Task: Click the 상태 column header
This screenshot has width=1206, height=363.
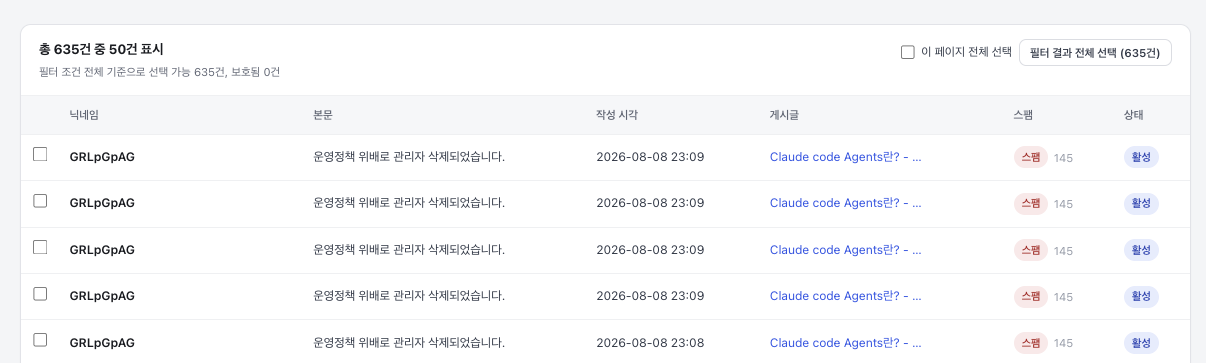Action: coord(1134,115)
